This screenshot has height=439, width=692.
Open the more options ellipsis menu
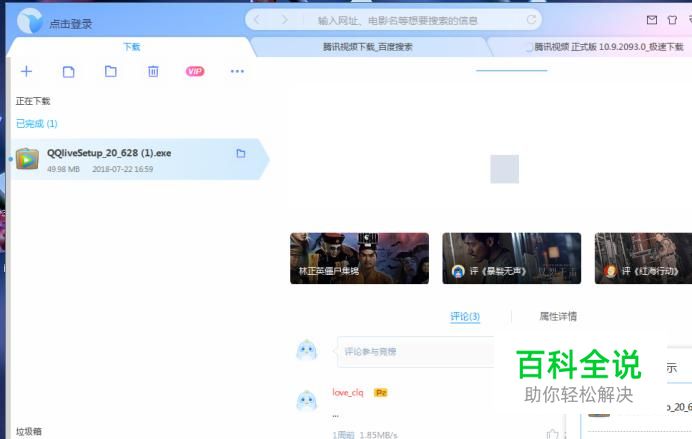[237, 71]
